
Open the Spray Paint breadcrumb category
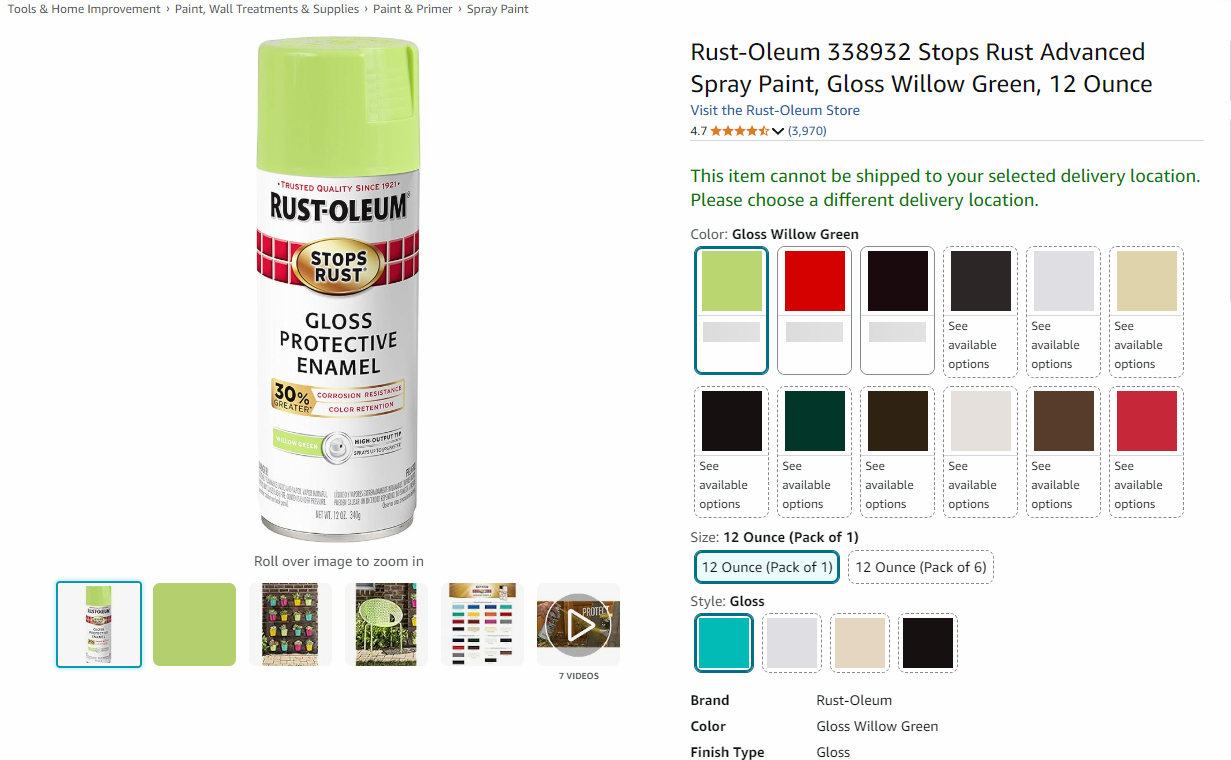498,9
